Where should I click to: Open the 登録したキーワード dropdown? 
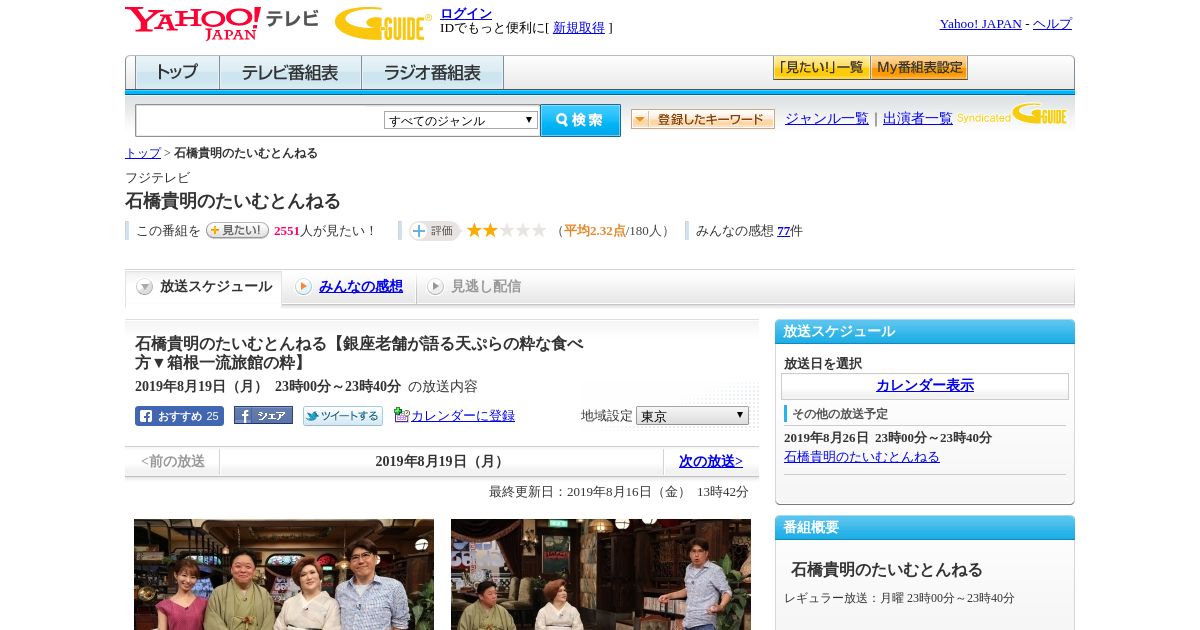pos(703,119)
